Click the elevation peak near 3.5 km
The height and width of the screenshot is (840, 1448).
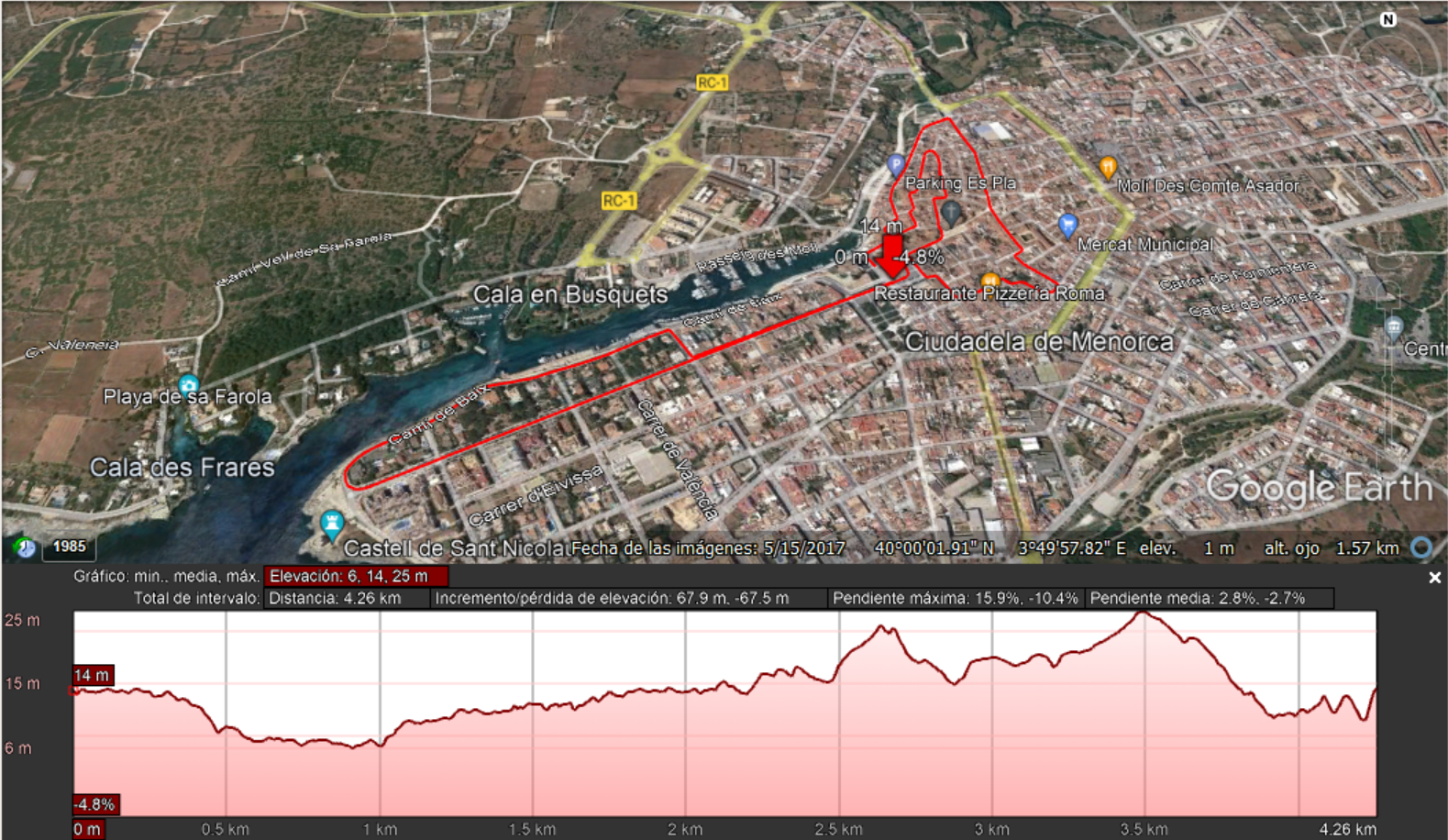tap(1143, 613)
